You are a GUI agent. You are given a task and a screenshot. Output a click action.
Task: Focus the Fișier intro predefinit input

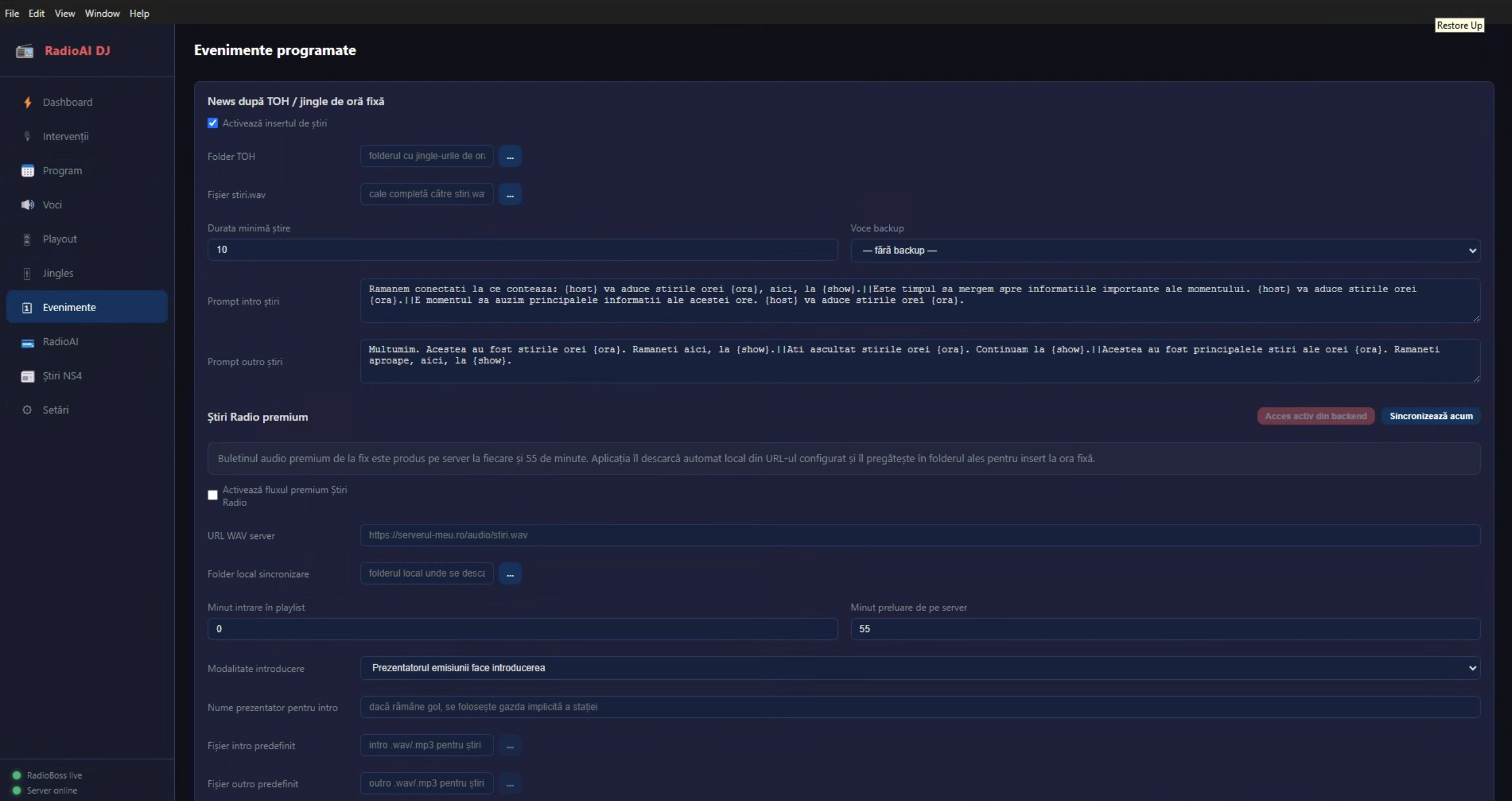click(x=426, y=745)
